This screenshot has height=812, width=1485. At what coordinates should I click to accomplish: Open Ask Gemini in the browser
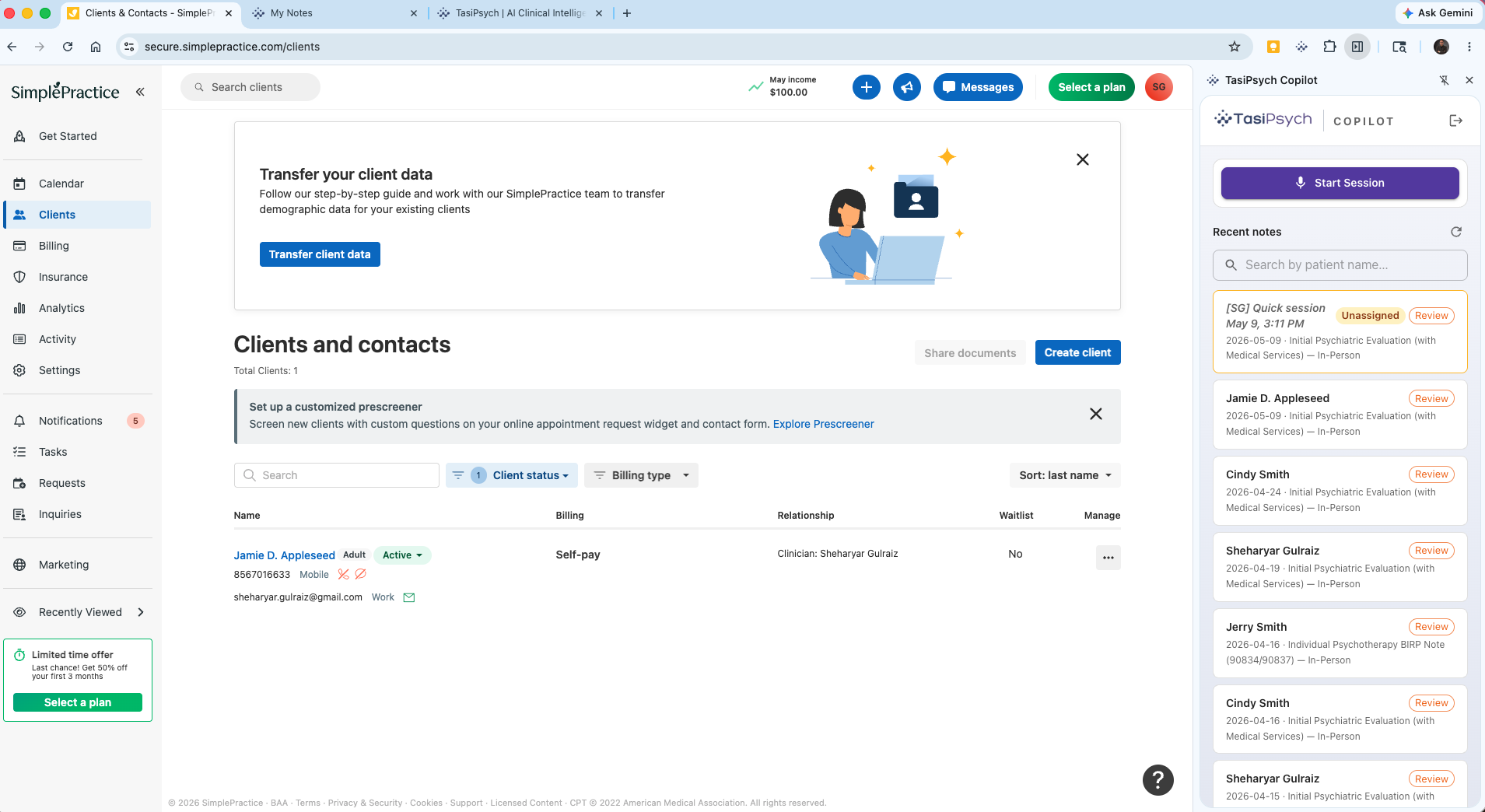coord(1438,13)
